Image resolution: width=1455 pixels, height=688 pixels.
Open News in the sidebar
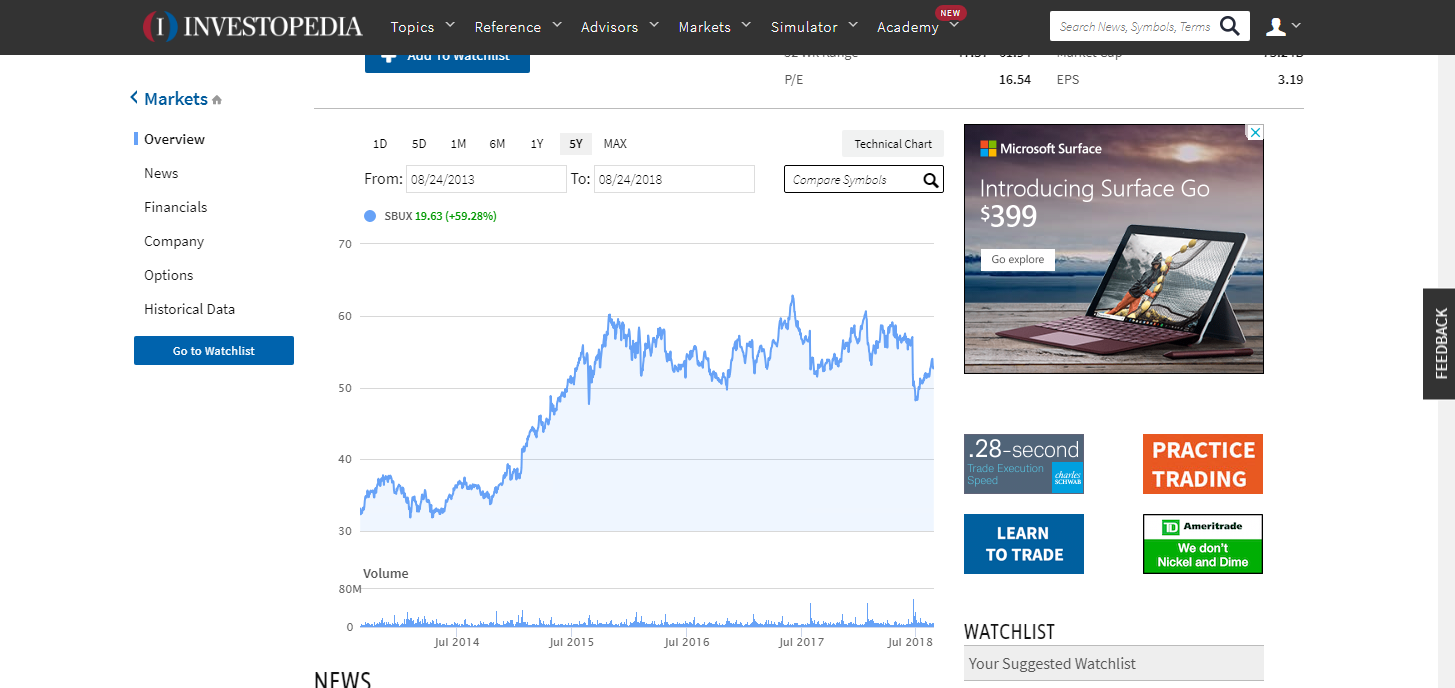click(161, 173)
